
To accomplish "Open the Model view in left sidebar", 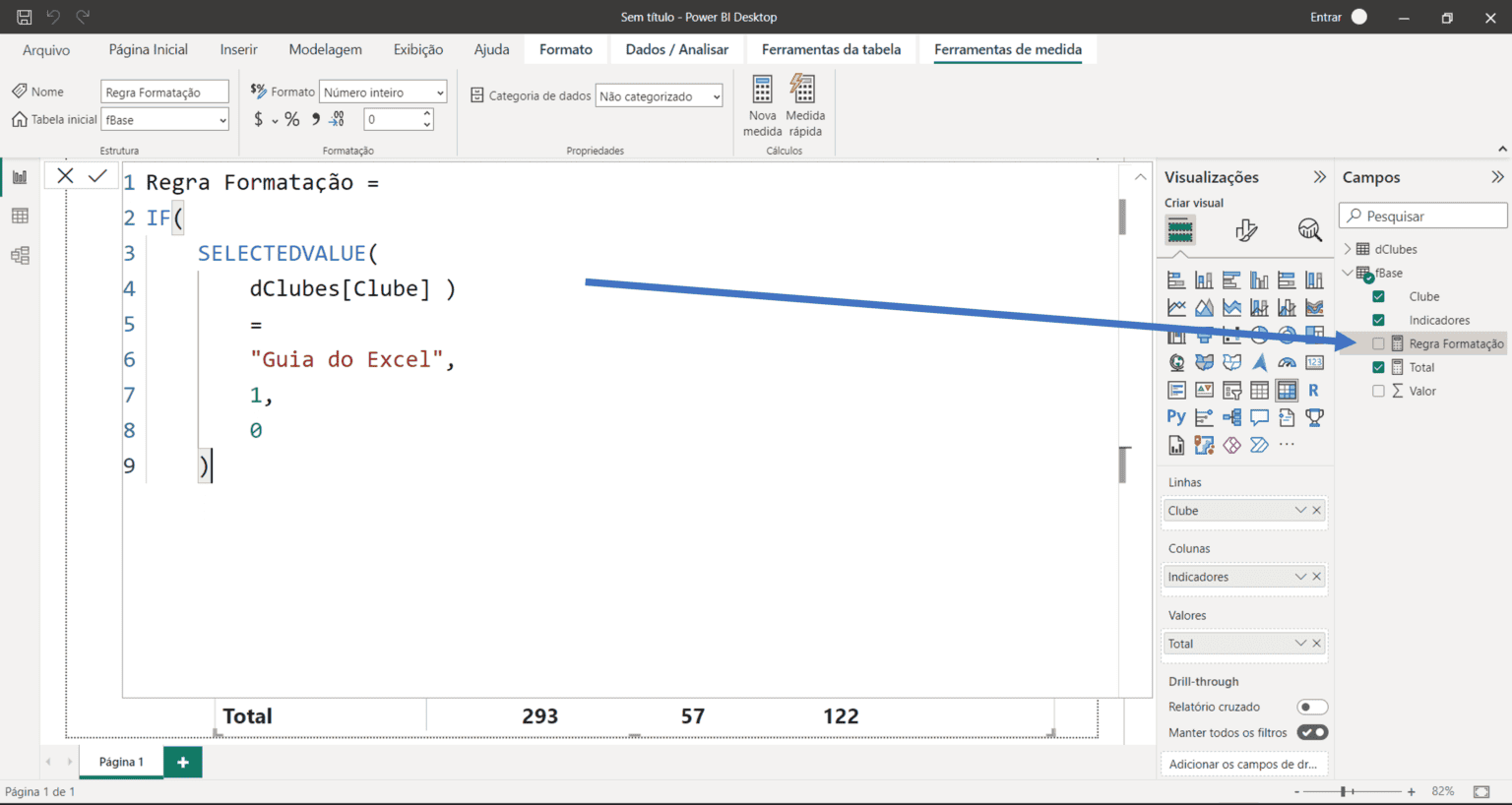I will [21, 255].
